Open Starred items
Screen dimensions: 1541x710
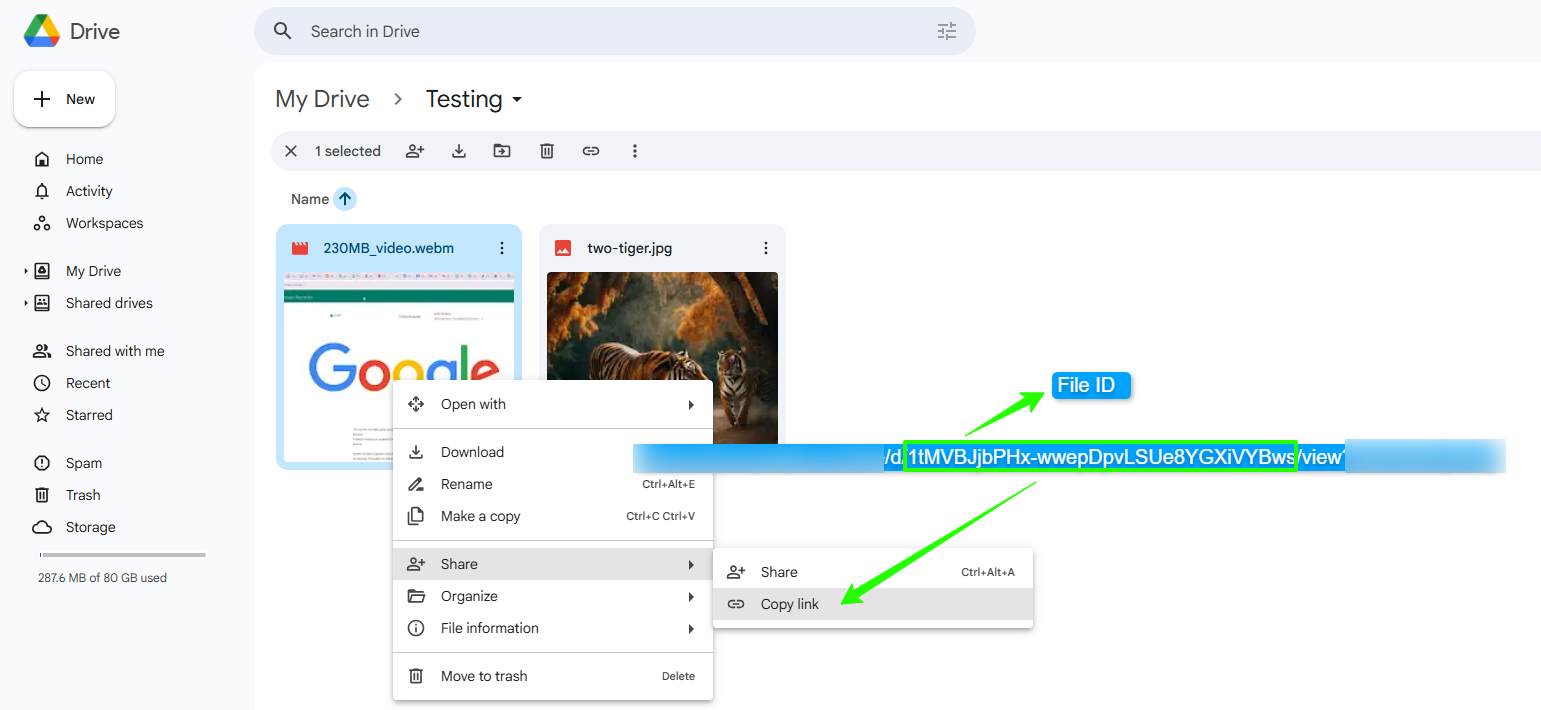tap(89, 415)
